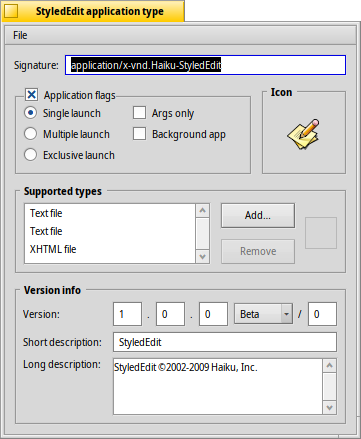Select the Exclusive launch radio button
Viewport: 361px width, 439px height.
30,155
